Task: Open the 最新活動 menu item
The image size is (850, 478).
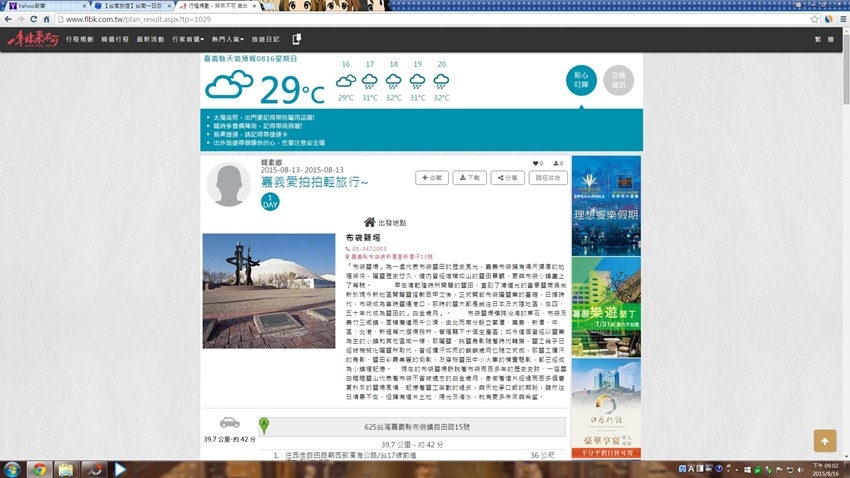Action: tap(150, 39)
